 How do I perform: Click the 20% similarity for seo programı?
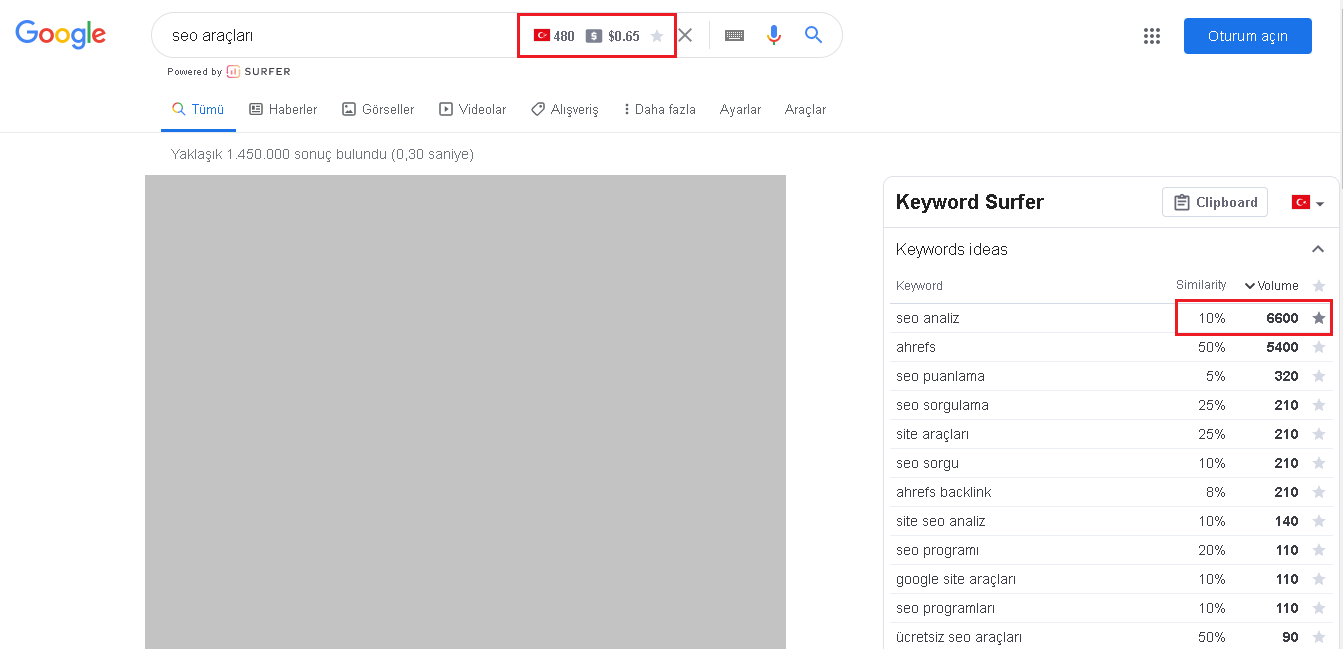1212,550
